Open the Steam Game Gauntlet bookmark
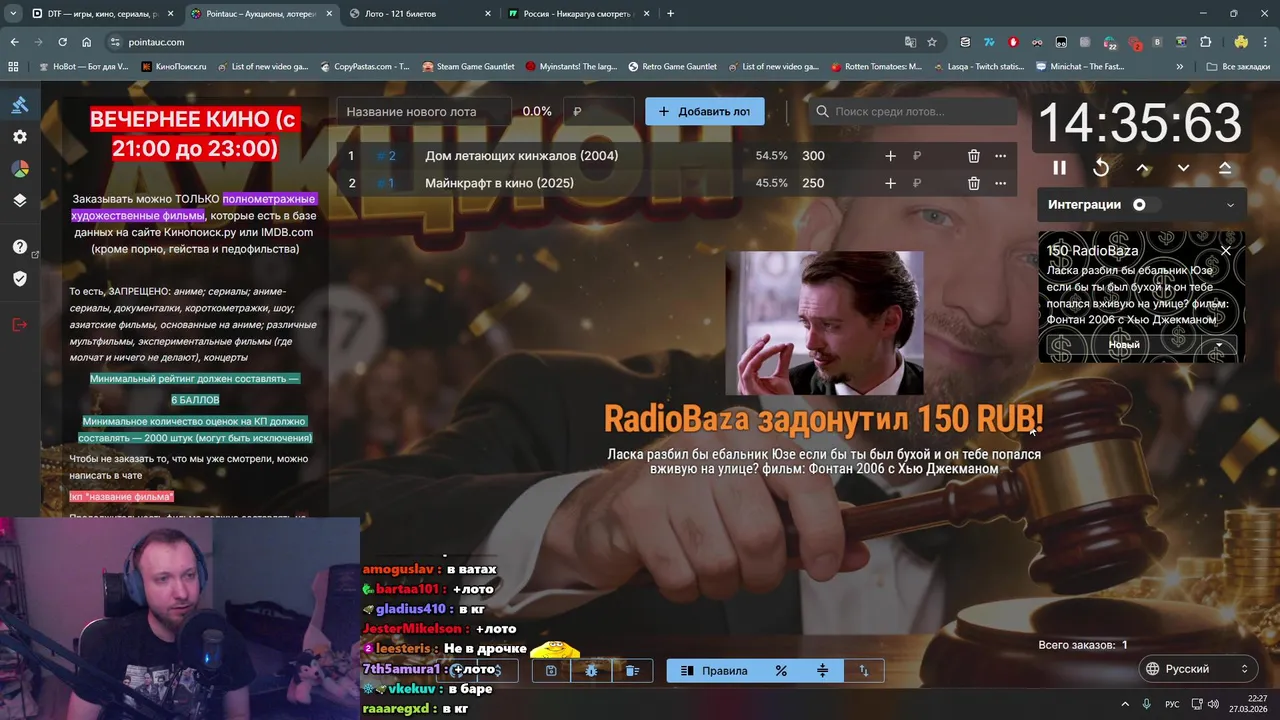 (x=468, y=67)
